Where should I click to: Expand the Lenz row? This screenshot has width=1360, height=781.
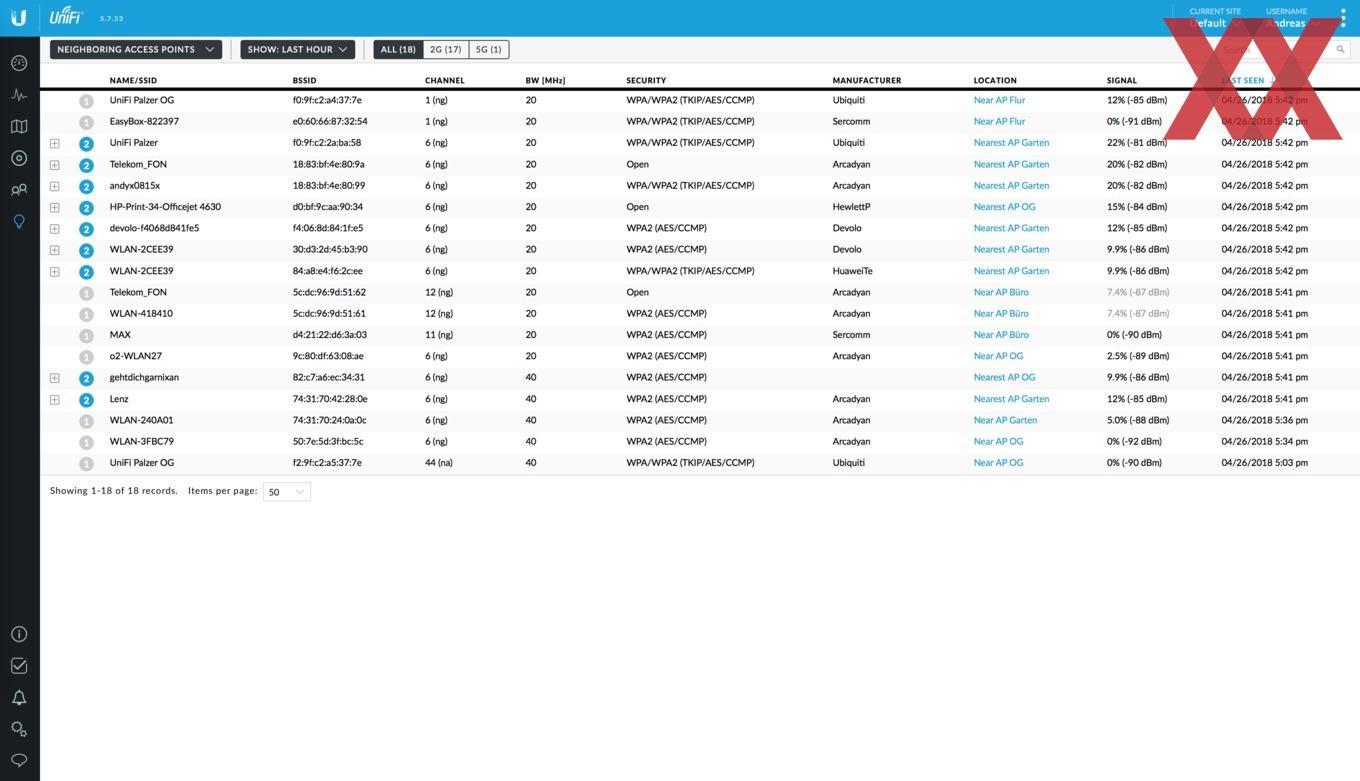click(x=55, y=399)
